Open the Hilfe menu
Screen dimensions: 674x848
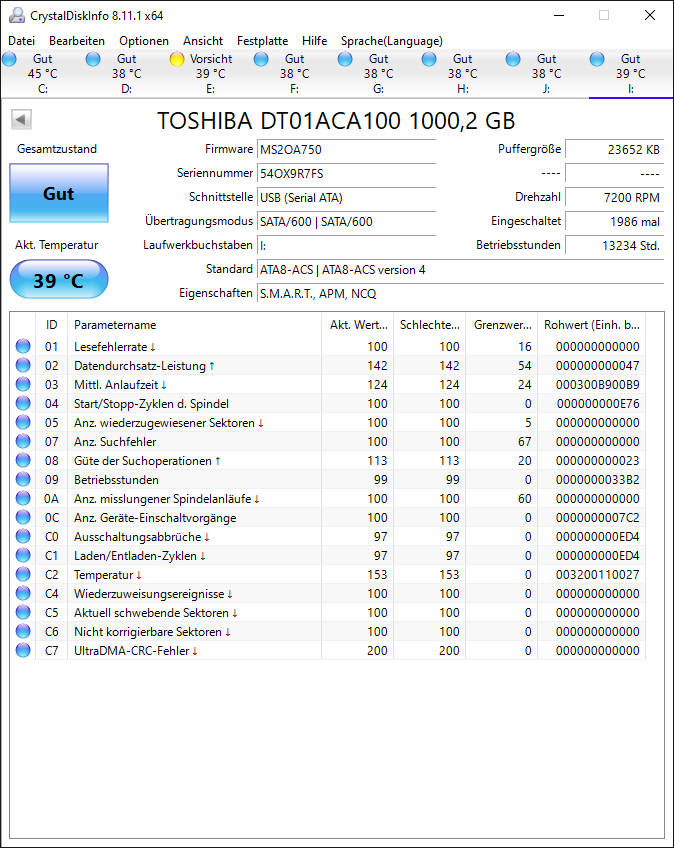pos(314,41)
